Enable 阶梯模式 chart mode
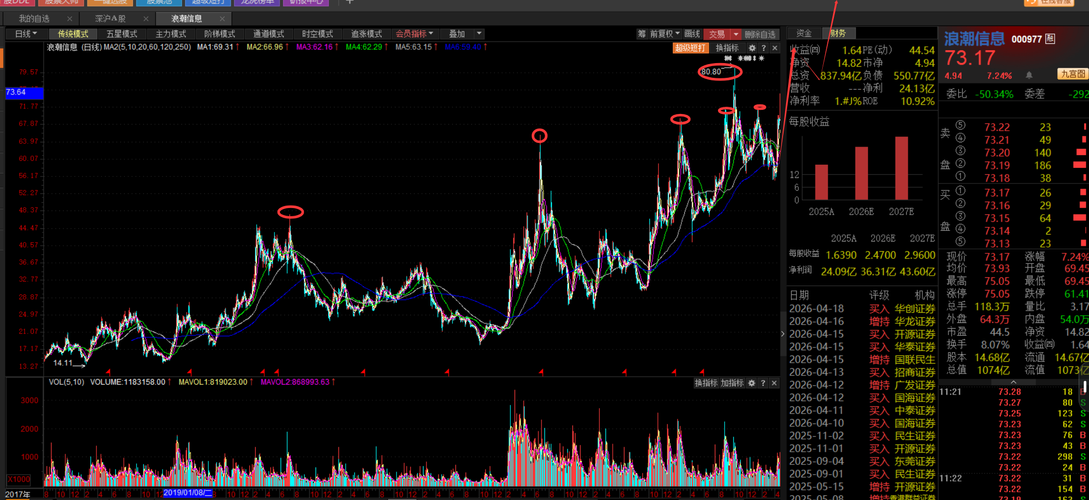 (x=219, y=33)
